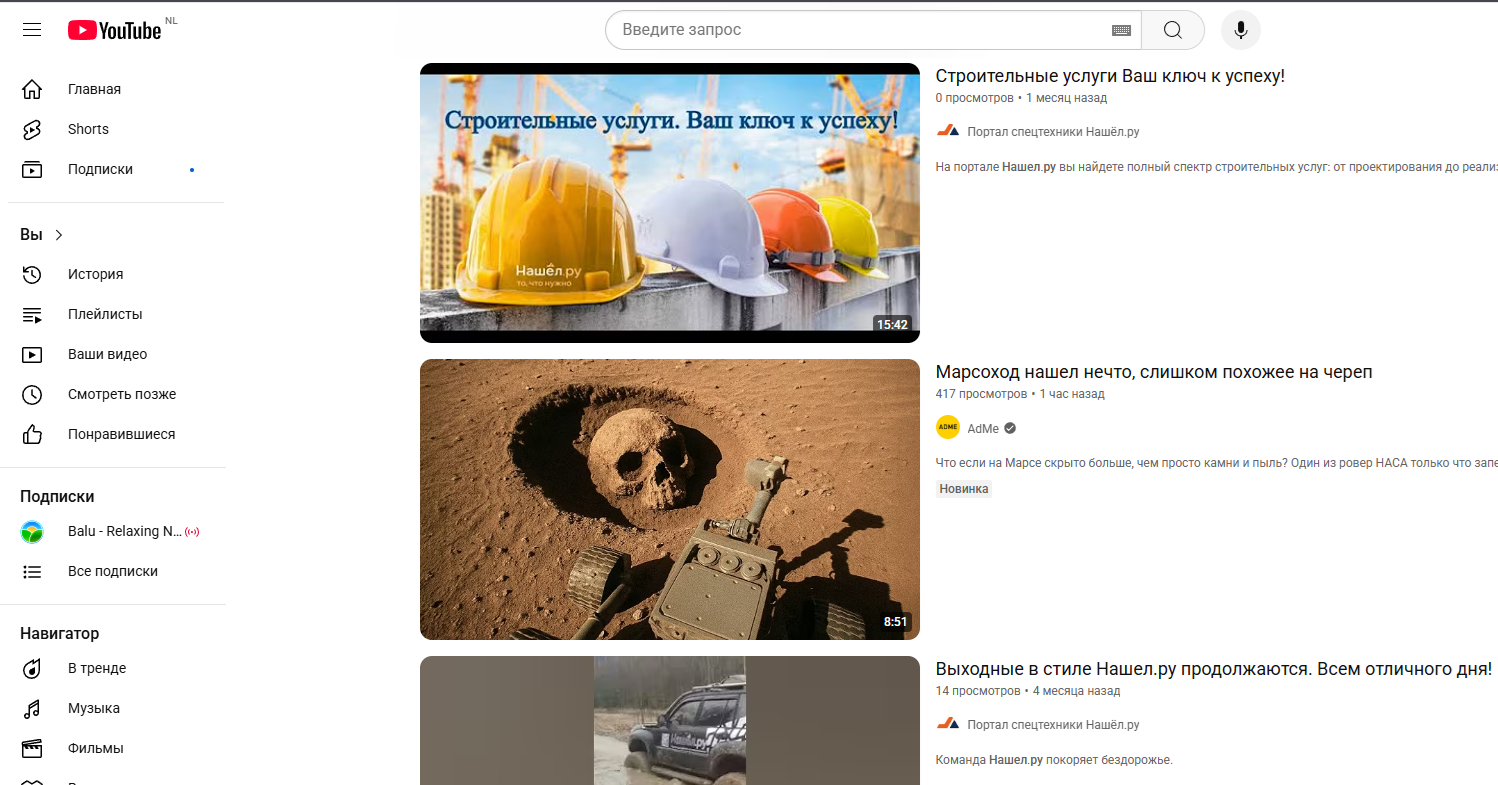1498x785 pixels.
Task: Click the Фильмы clapperboard icon
Action: point(32,748)
